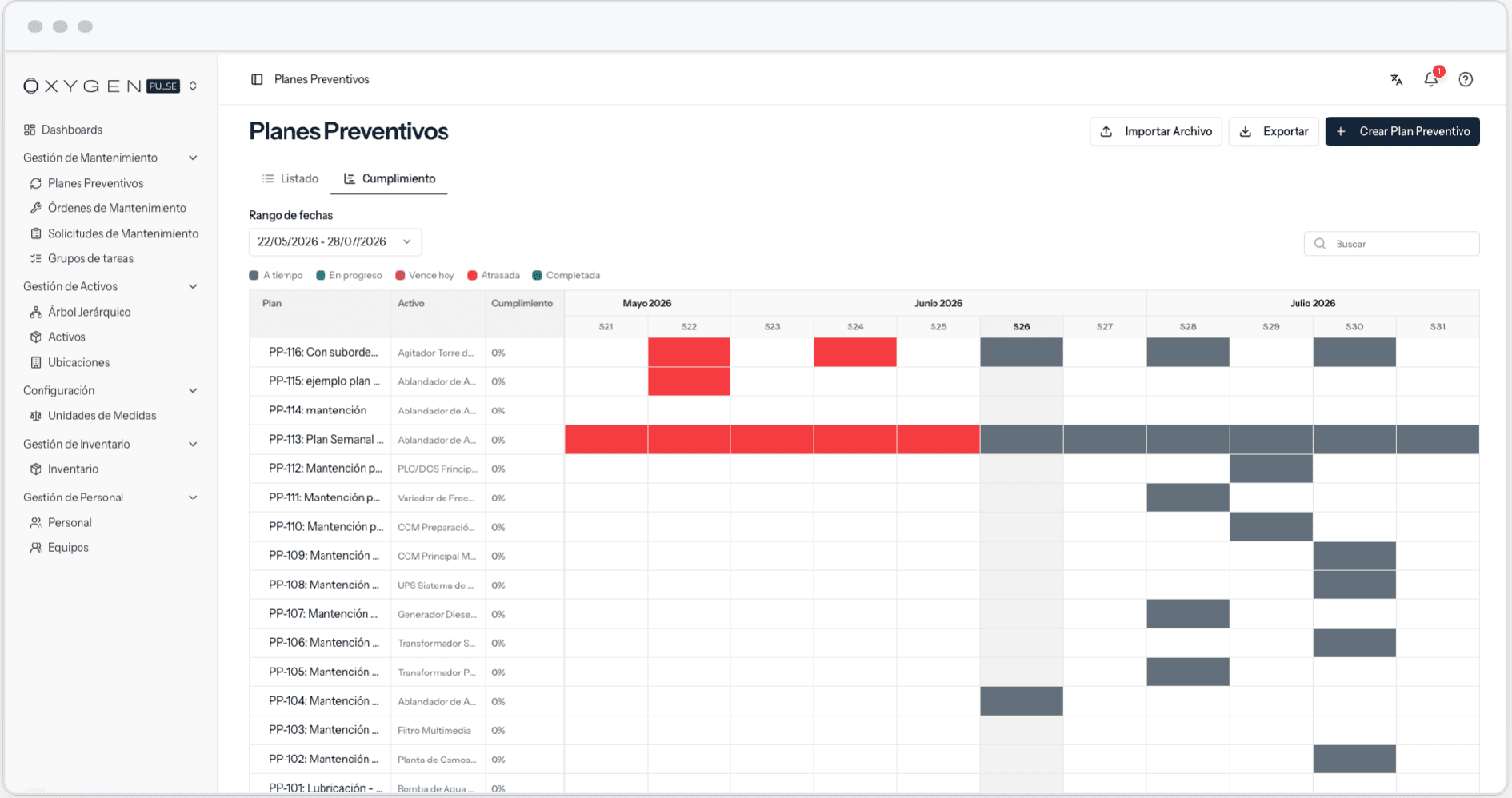Open the help question mark icon

click(1466, 79)
